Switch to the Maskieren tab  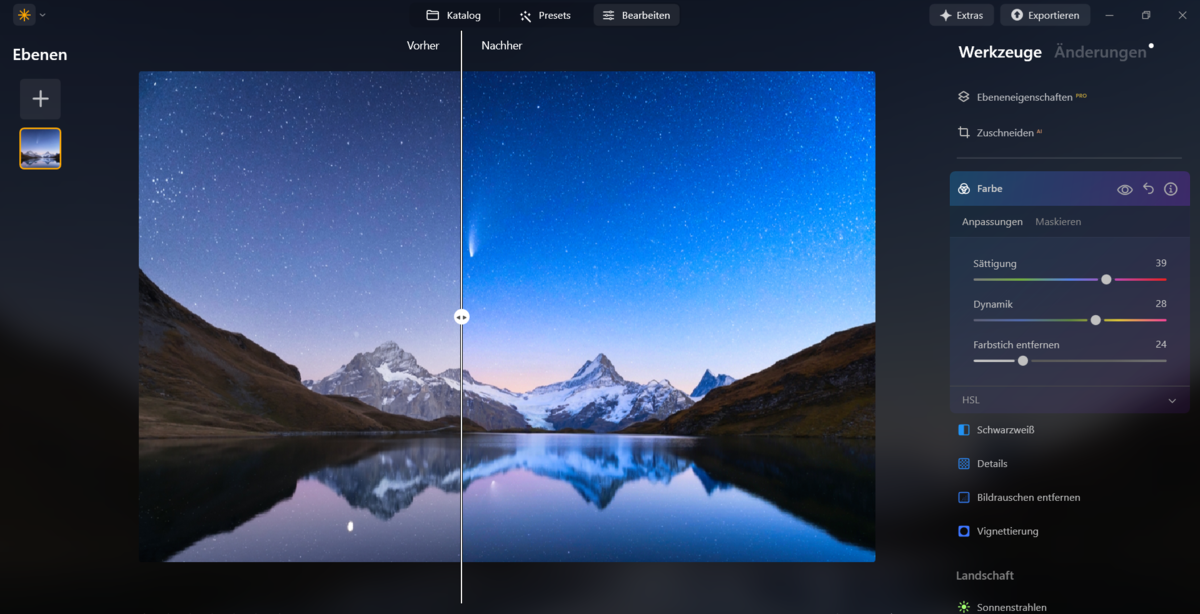coord(1058,221)
